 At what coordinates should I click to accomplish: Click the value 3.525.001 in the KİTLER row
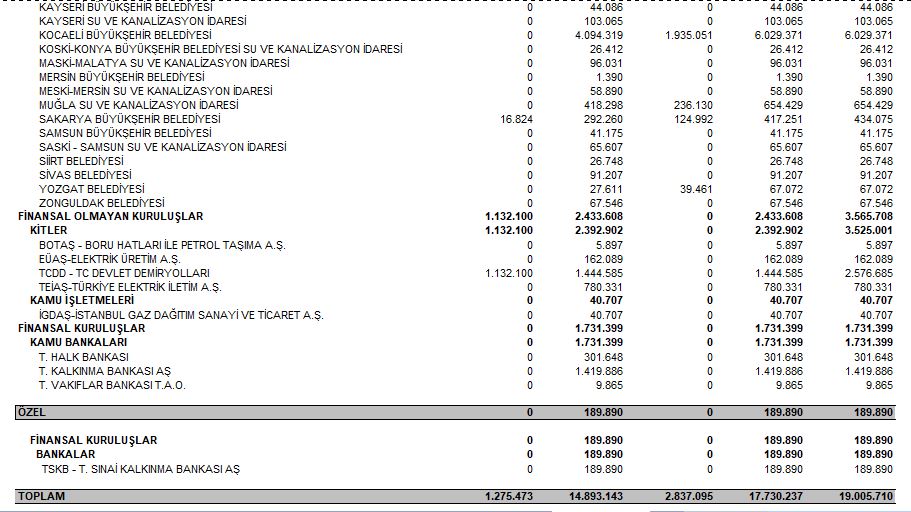pos(869,230)
